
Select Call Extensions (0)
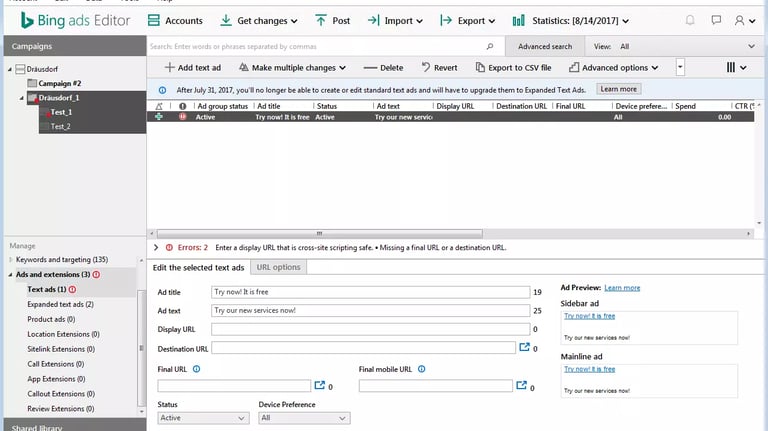55,364
